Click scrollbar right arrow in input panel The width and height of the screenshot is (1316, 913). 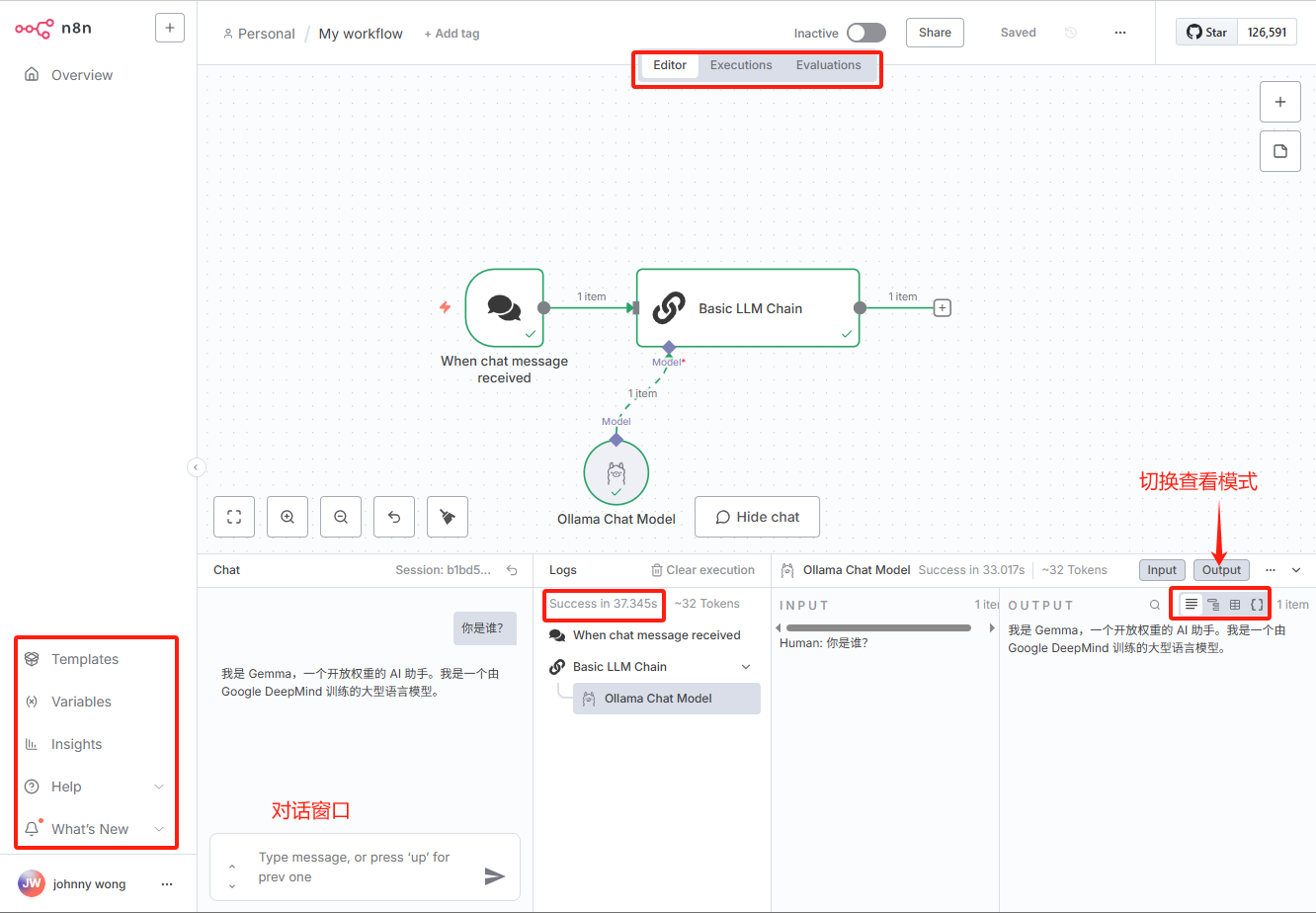click(x=992, y=628)
